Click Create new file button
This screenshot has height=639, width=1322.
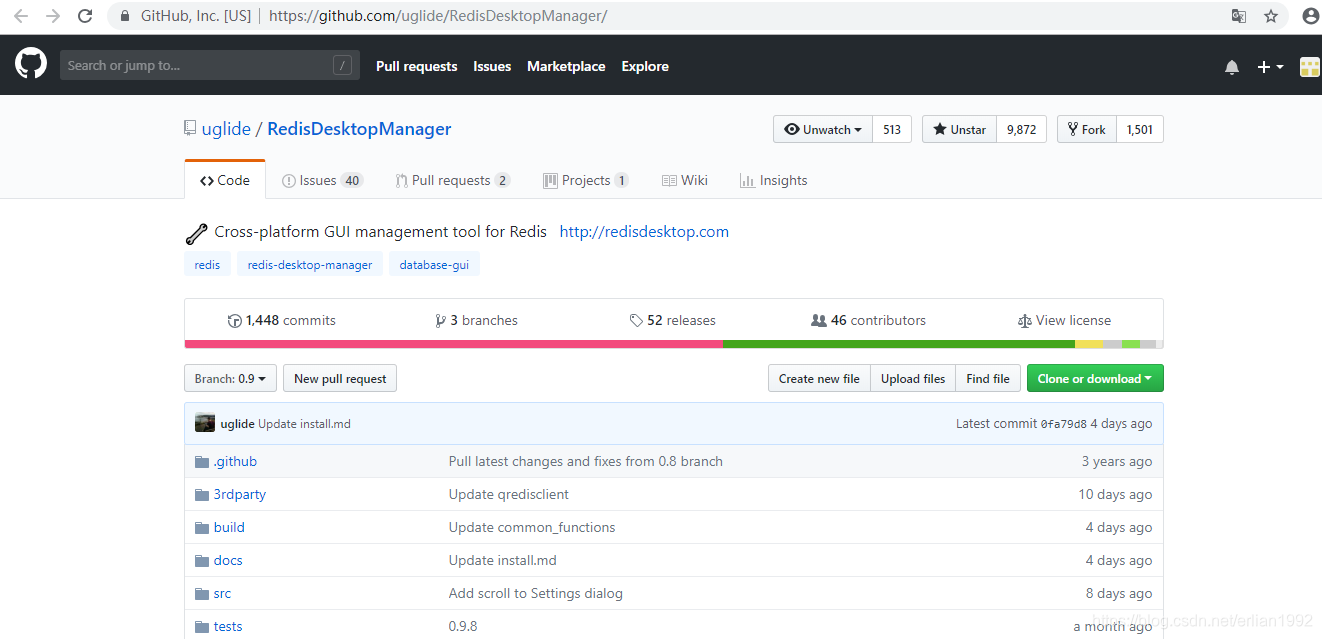(819, 379)
